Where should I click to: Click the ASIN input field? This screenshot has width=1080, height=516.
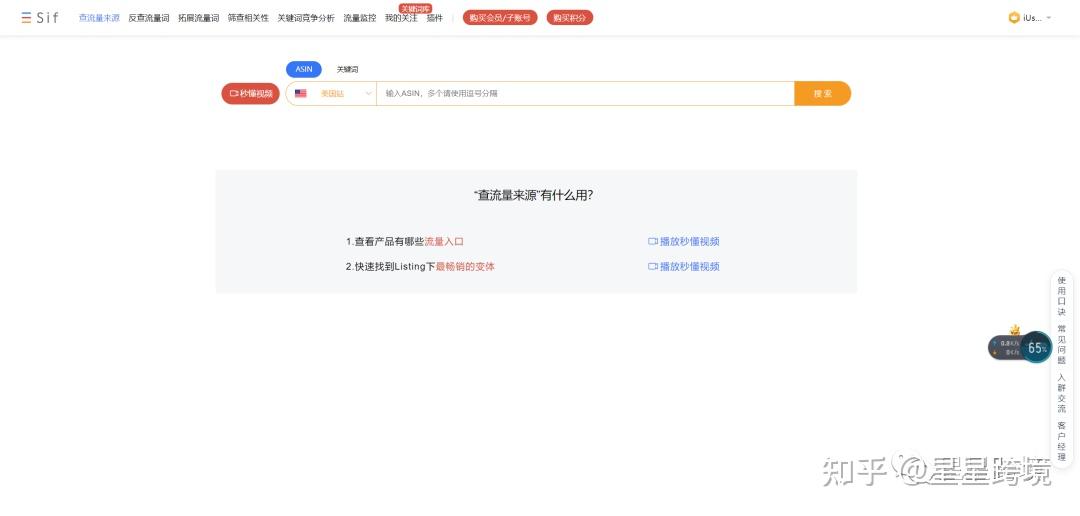point(585,94)
